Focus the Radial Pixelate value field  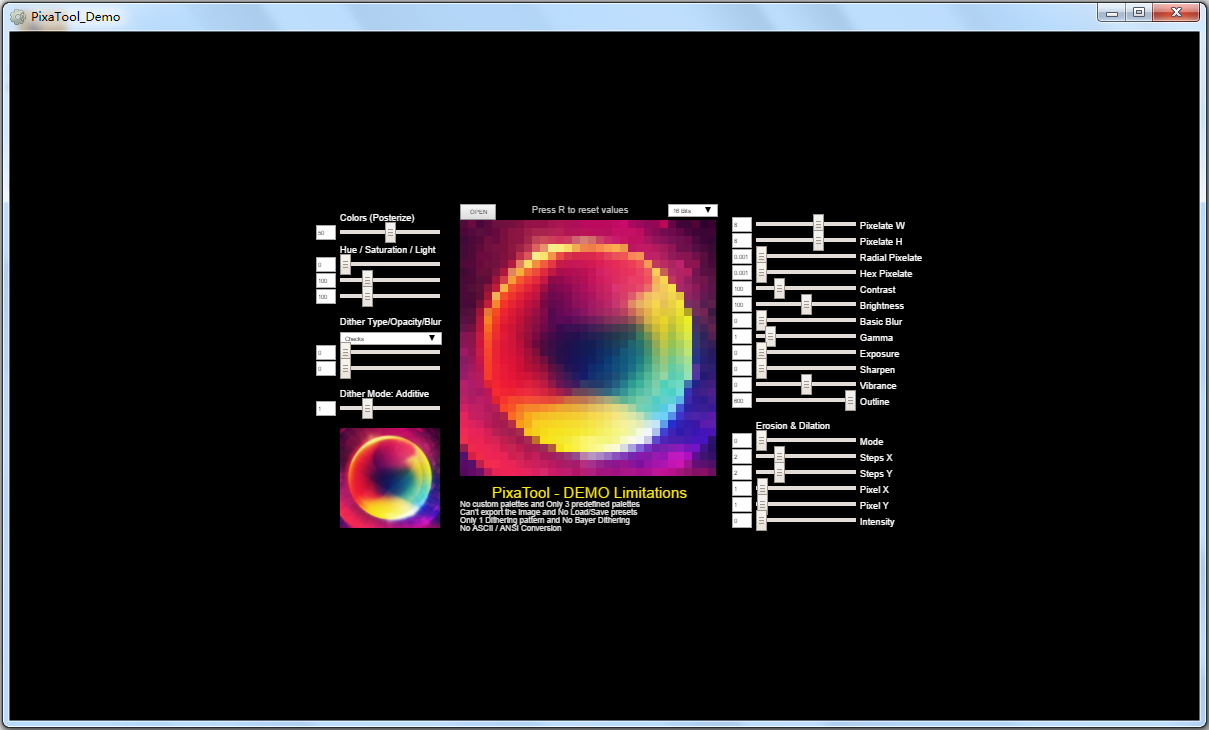point(742,257)
